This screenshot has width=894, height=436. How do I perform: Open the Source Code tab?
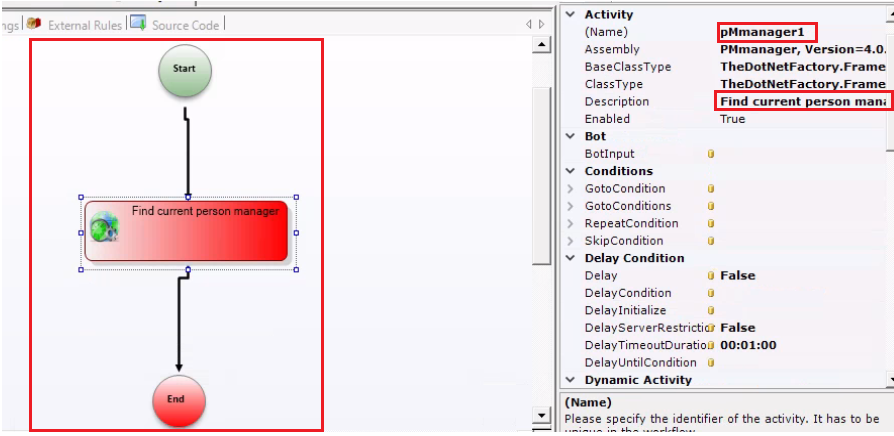[185, 26]
